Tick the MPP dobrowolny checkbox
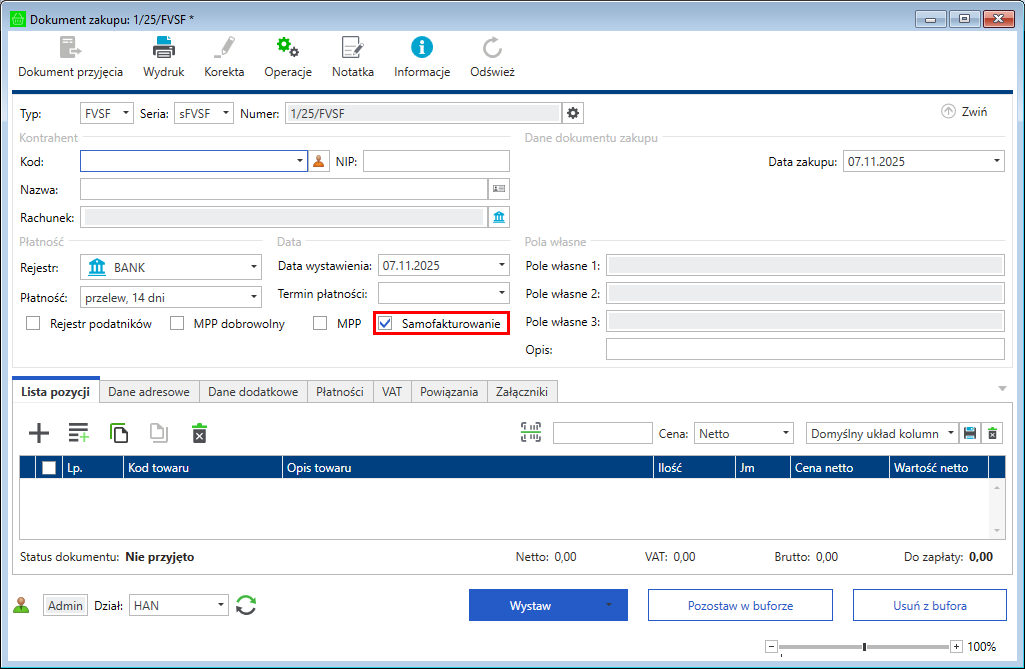Viewport: 1025px width, 669px height. click(x=177, y=323)
